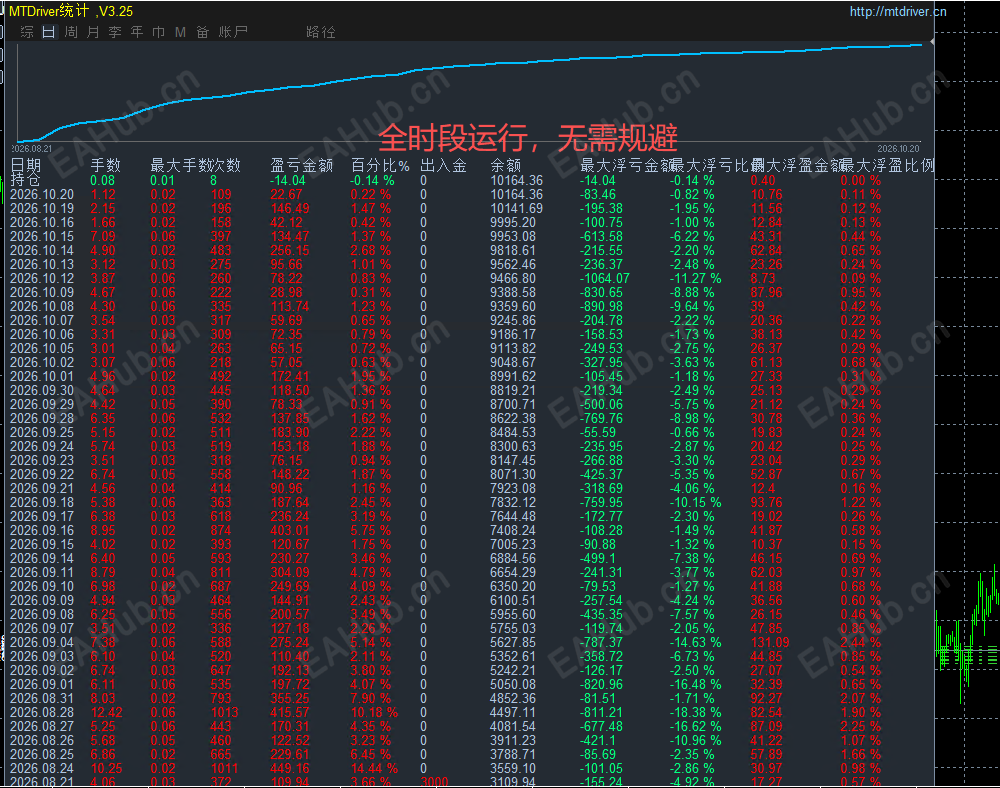1000x788 pixels.
Task: Select the 路径 path tab
Action: [x=320, y=32]
